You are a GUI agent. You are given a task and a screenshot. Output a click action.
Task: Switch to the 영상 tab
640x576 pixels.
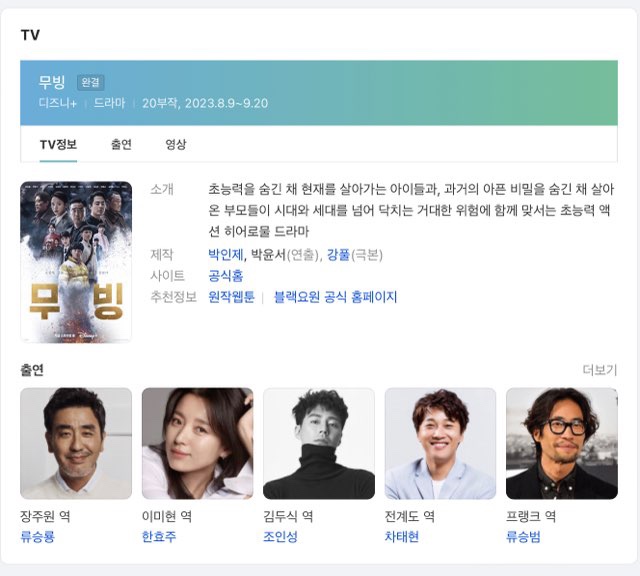[x=176, y=144]
